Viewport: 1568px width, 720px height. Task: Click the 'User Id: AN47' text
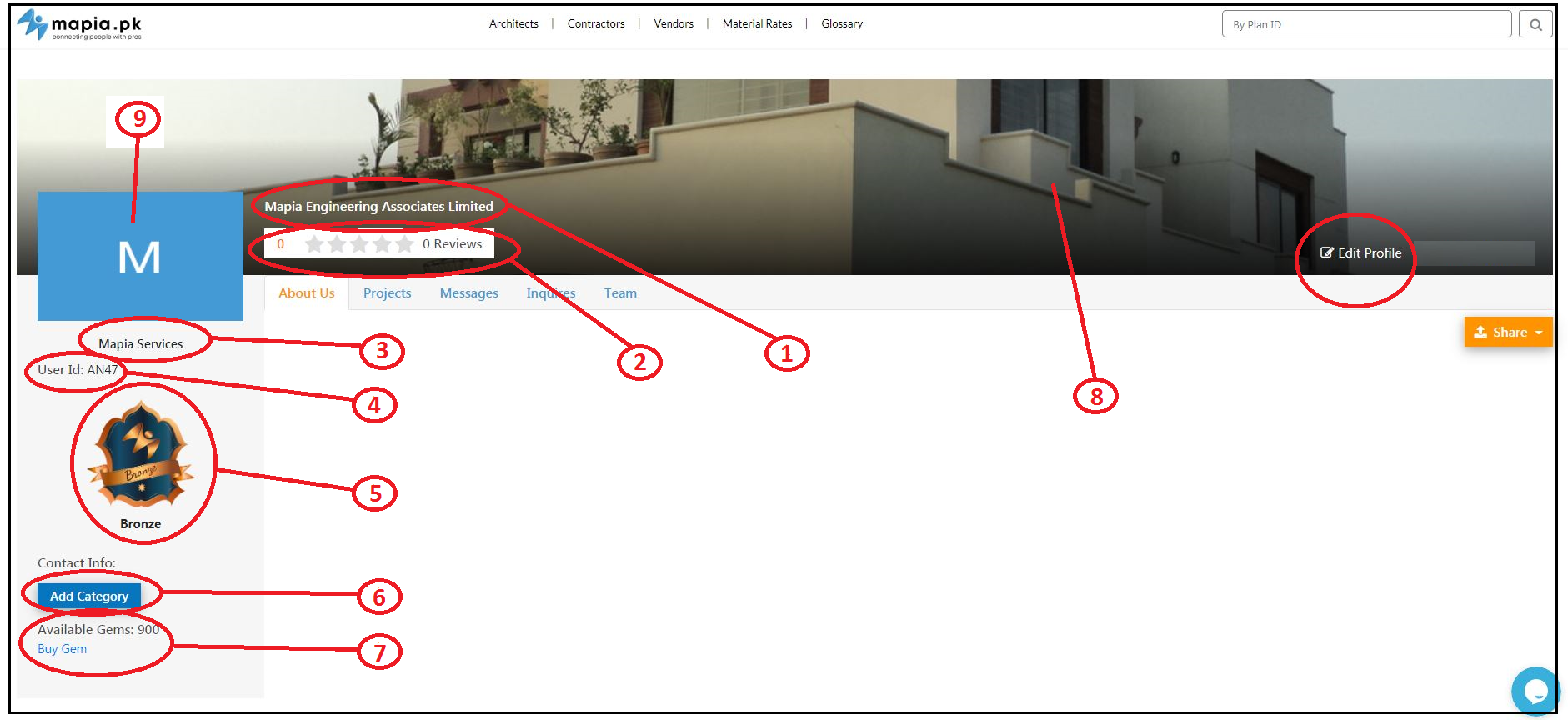click(x=78, y=369)
